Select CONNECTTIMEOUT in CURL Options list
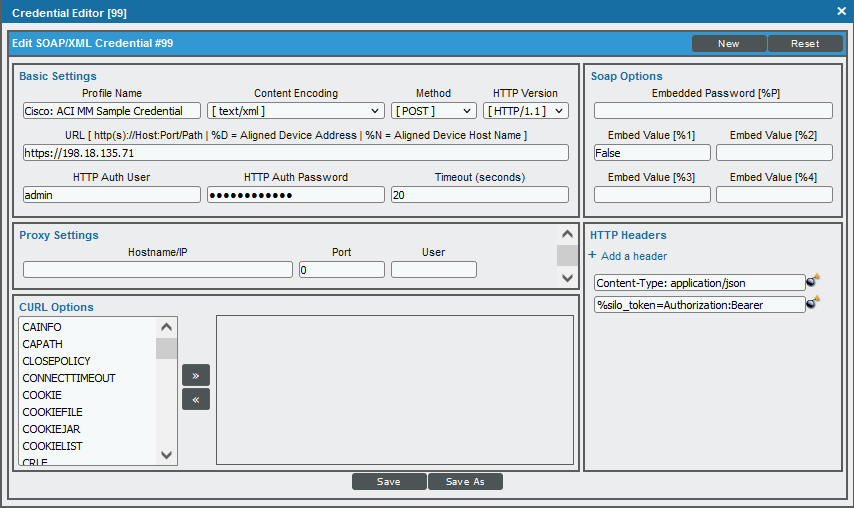854x508 pixels. click(87, 378)
